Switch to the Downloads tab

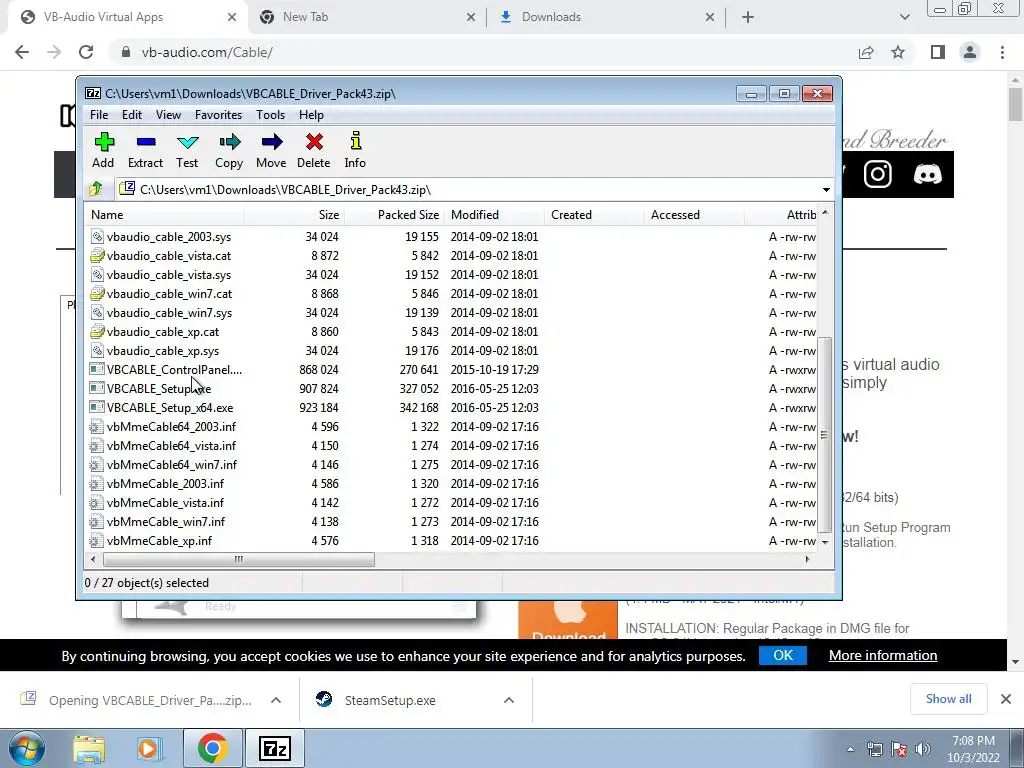606,17
